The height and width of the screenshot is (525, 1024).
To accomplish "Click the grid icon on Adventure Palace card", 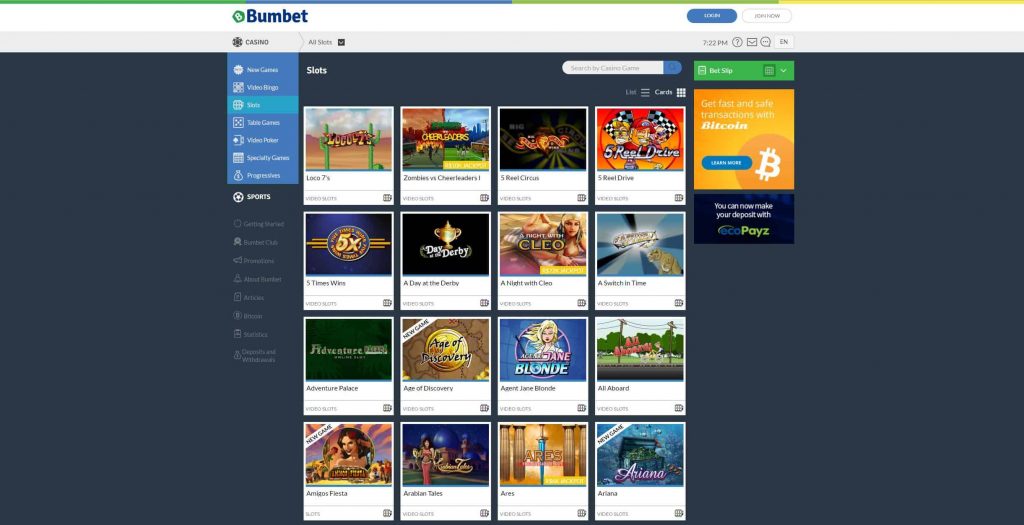I will point(387,408).
